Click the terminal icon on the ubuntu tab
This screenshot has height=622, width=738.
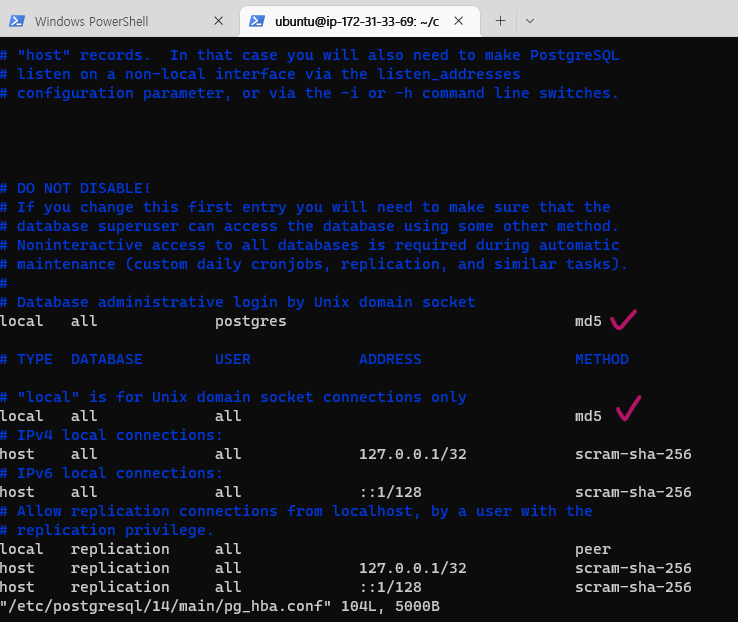coord(257,20)
